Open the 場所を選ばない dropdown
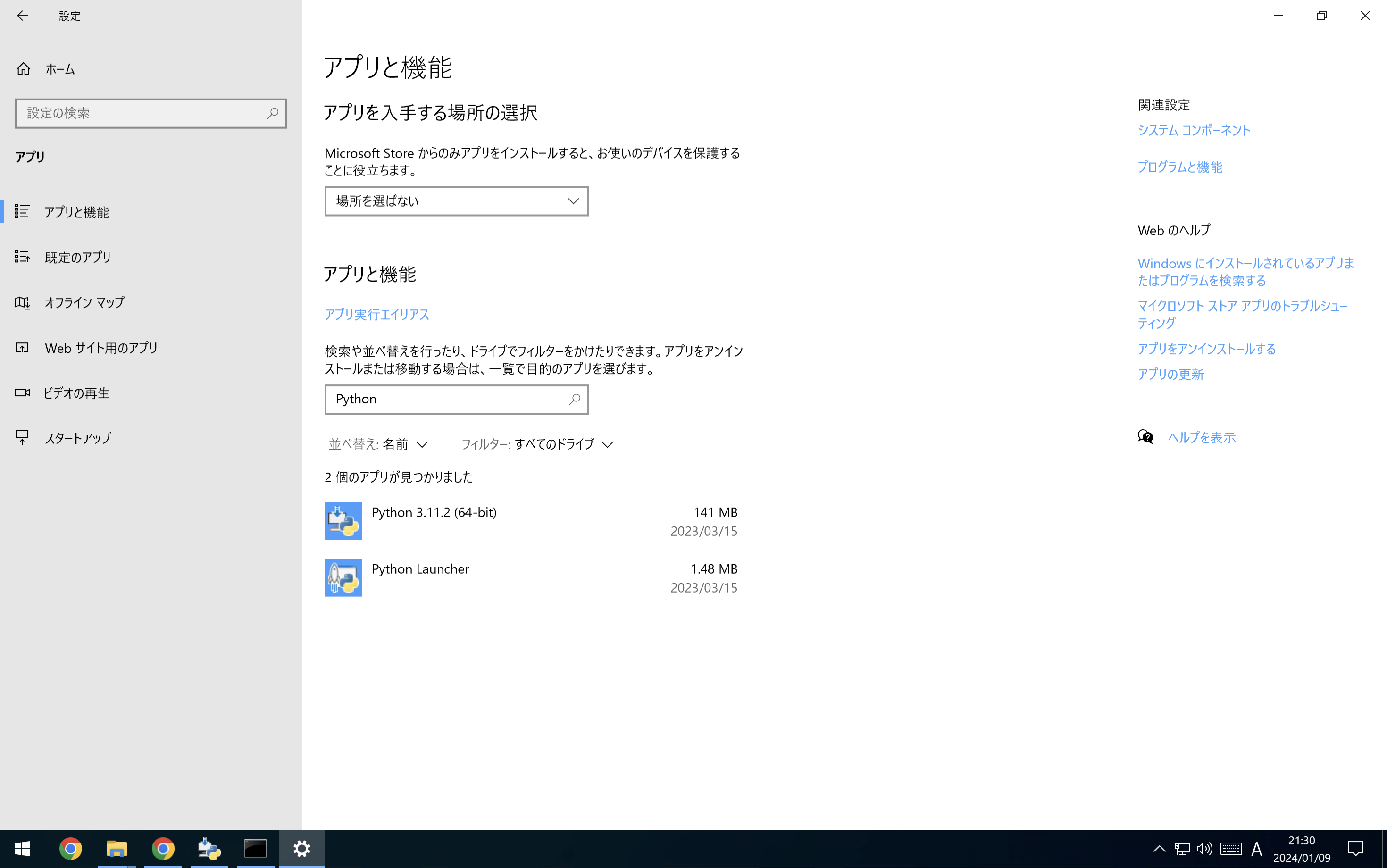 point(456,201)
